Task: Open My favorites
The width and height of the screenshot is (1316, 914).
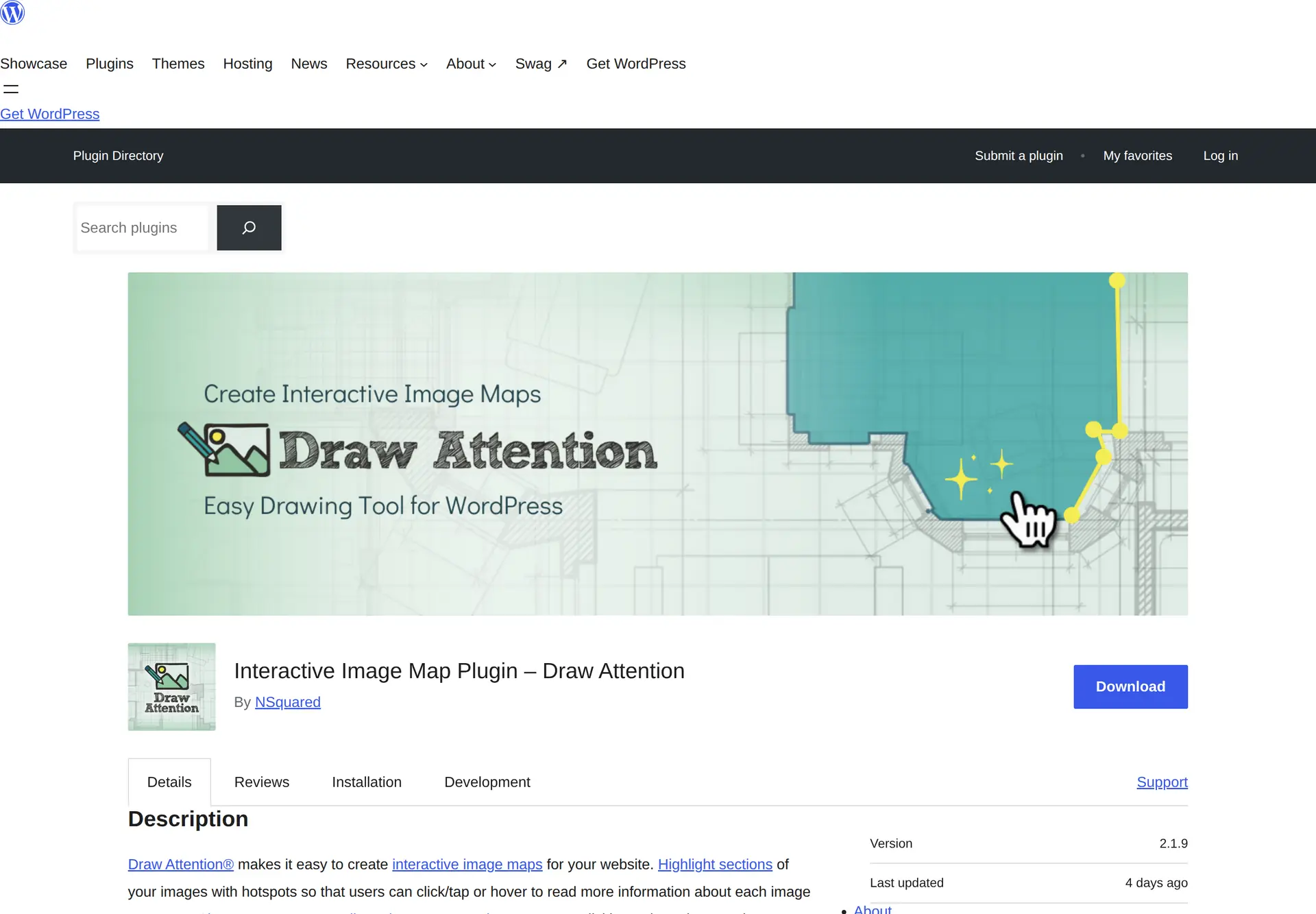Action: pyautogui.click(x=1138, y=156)
